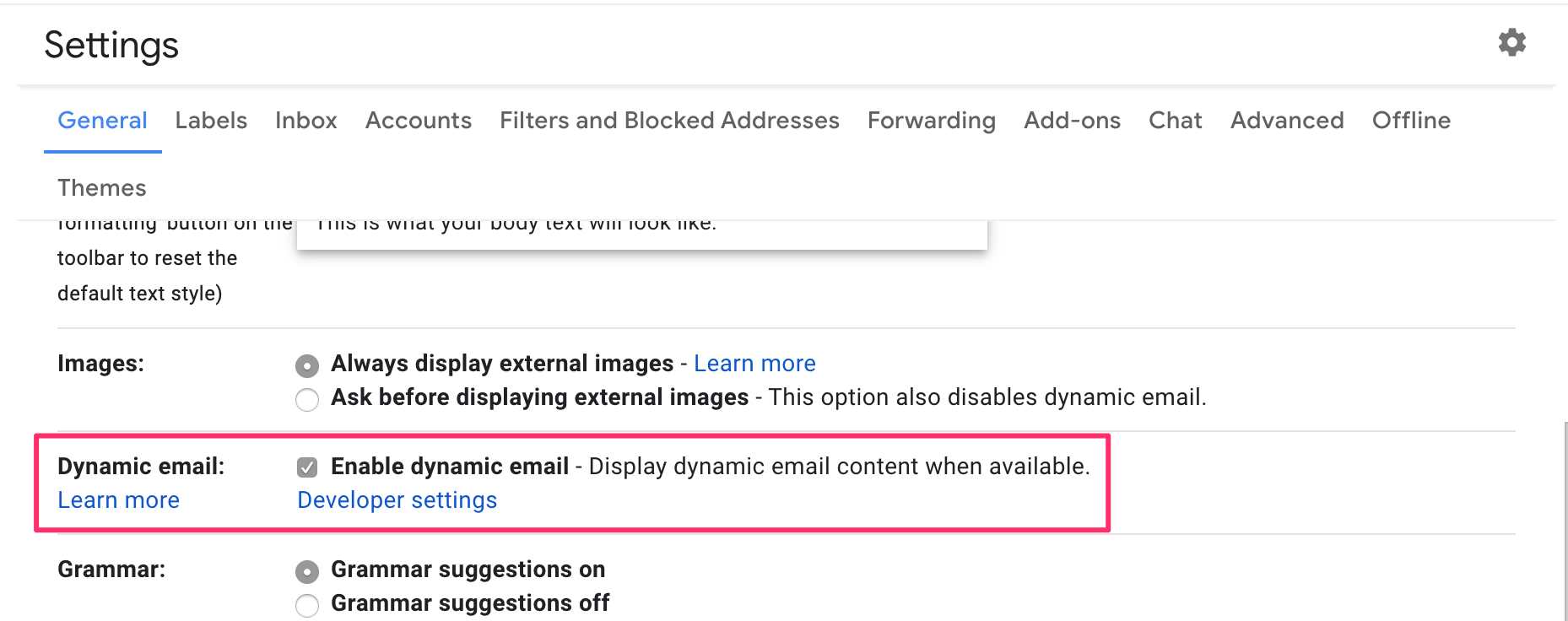Toggle the Enable dynamic email checkbox

pos(307,467)
